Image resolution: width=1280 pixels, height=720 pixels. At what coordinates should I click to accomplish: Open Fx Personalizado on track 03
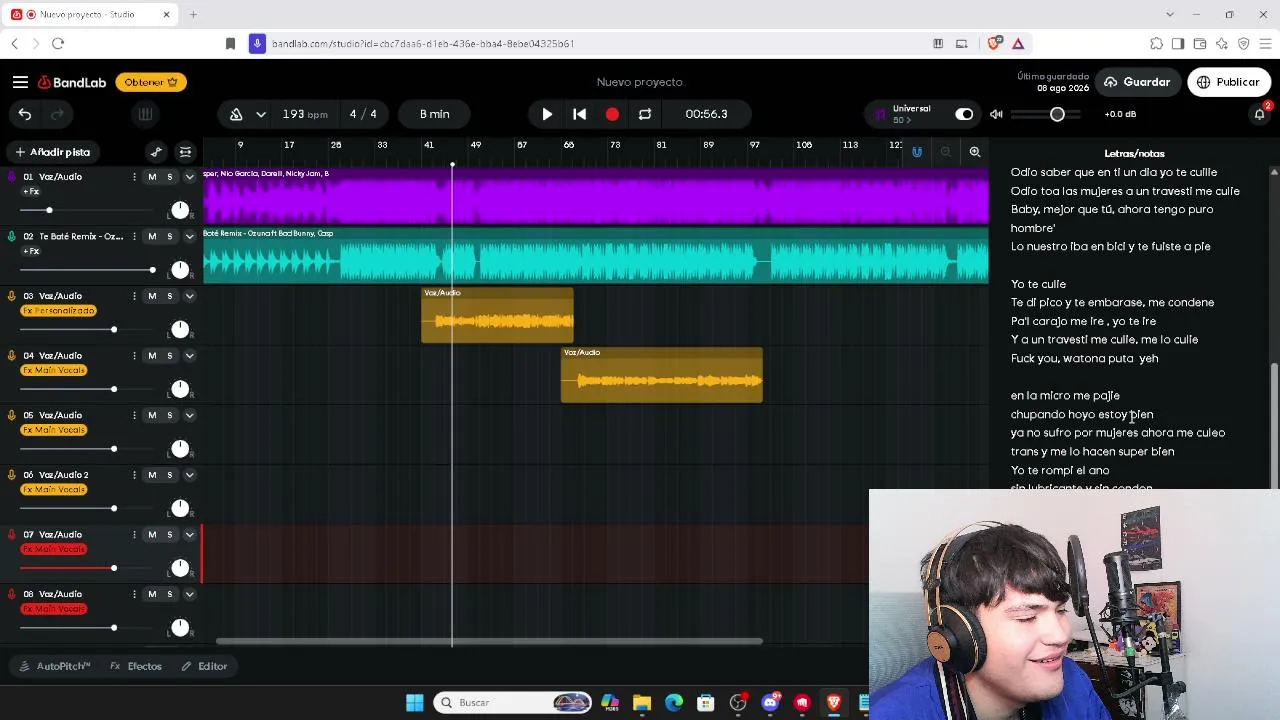pyautogui.click(x=58, y=311)
